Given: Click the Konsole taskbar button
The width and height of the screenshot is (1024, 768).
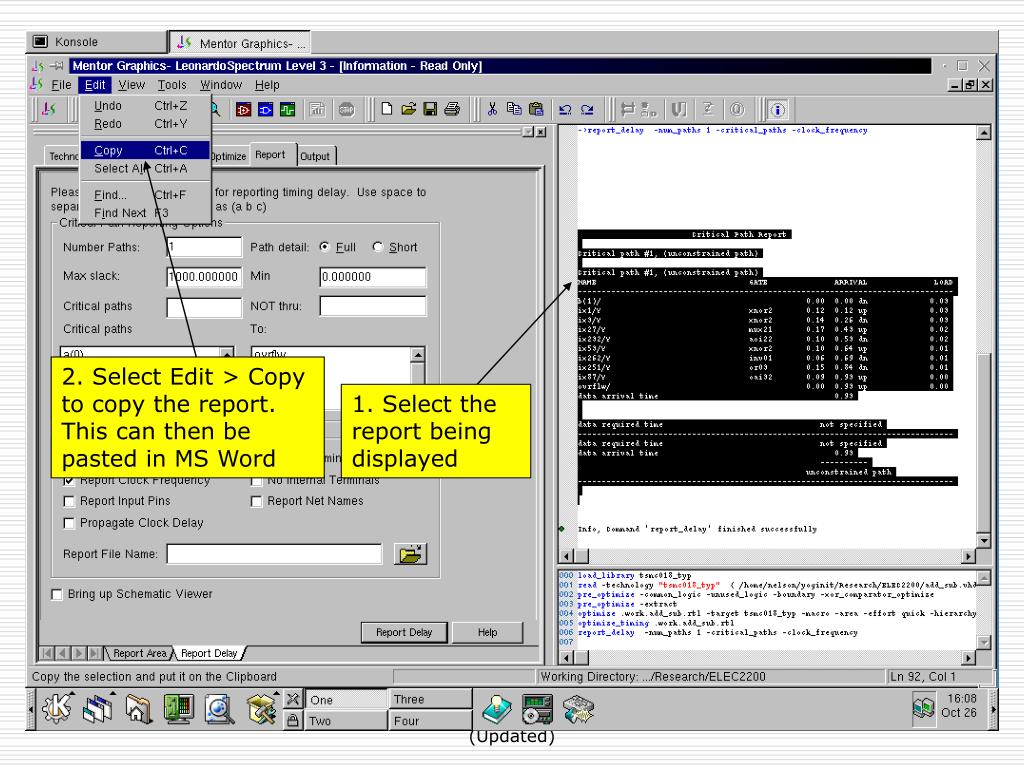Looking at the screenshot, I should 97,42.
